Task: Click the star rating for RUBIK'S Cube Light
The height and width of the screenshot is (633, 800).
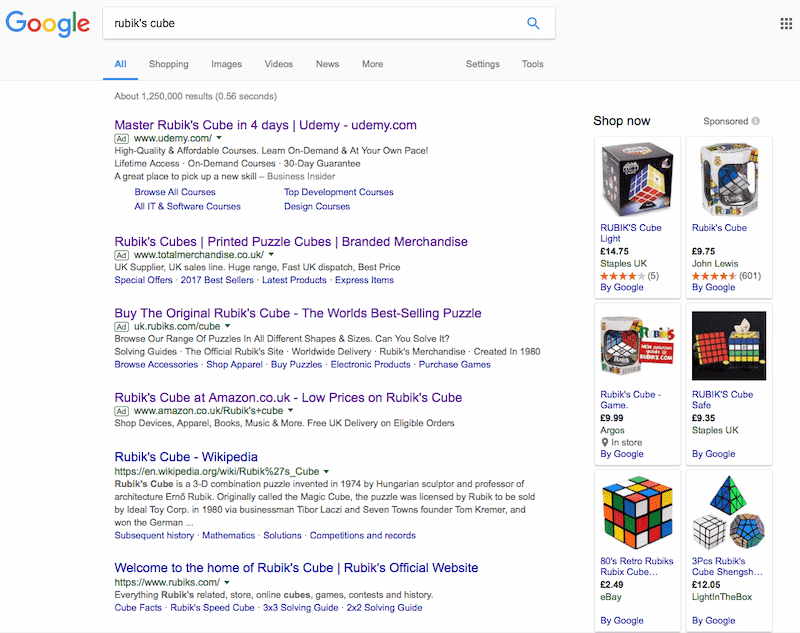Action: tap(623, 276)
